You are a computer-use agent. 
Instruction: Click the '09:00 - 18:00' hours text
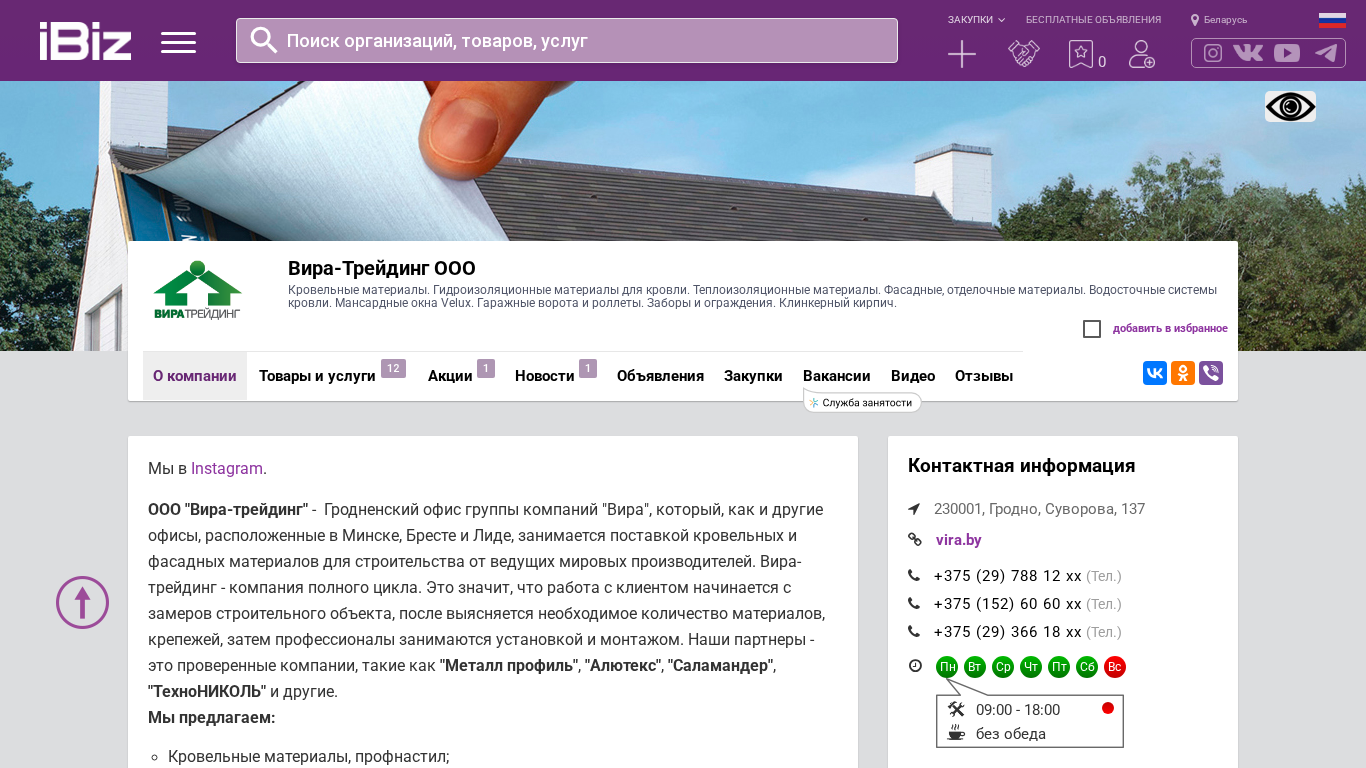point(1018,710)
